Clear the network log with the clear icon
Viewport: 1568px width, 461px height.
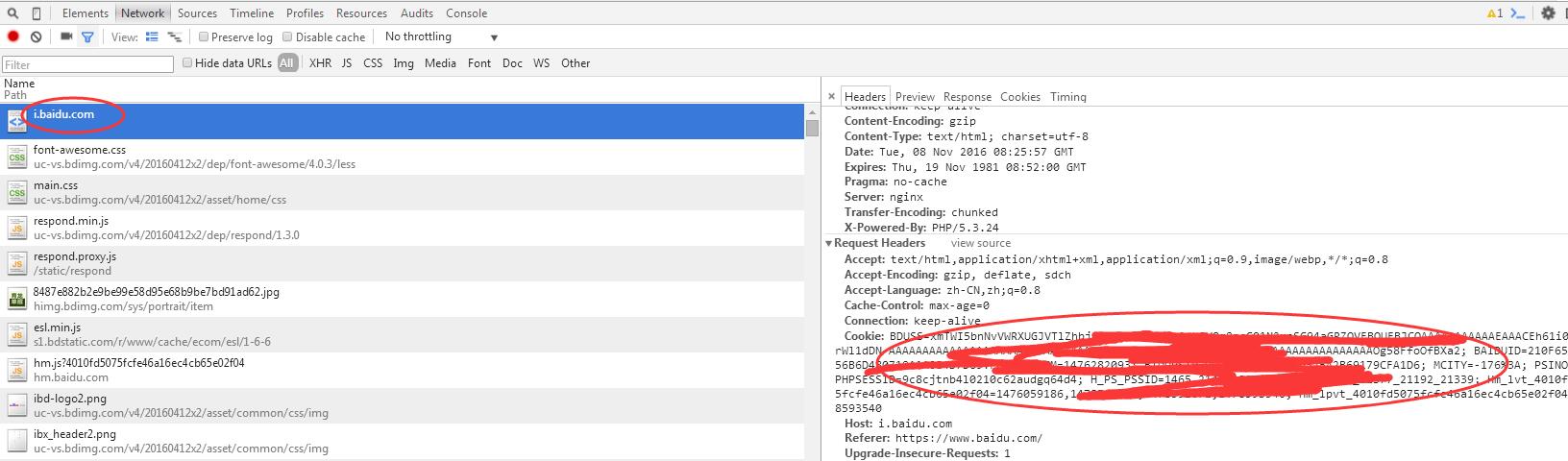coord(37,36)
